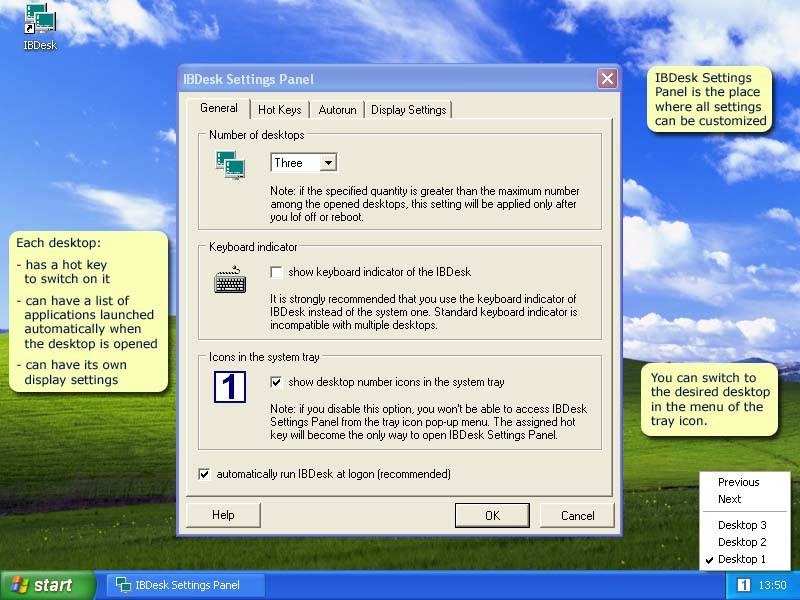Click the keyboard icon in Keyboard indicator section
Viewport: 800px width, 600px height.
point(230,279)
